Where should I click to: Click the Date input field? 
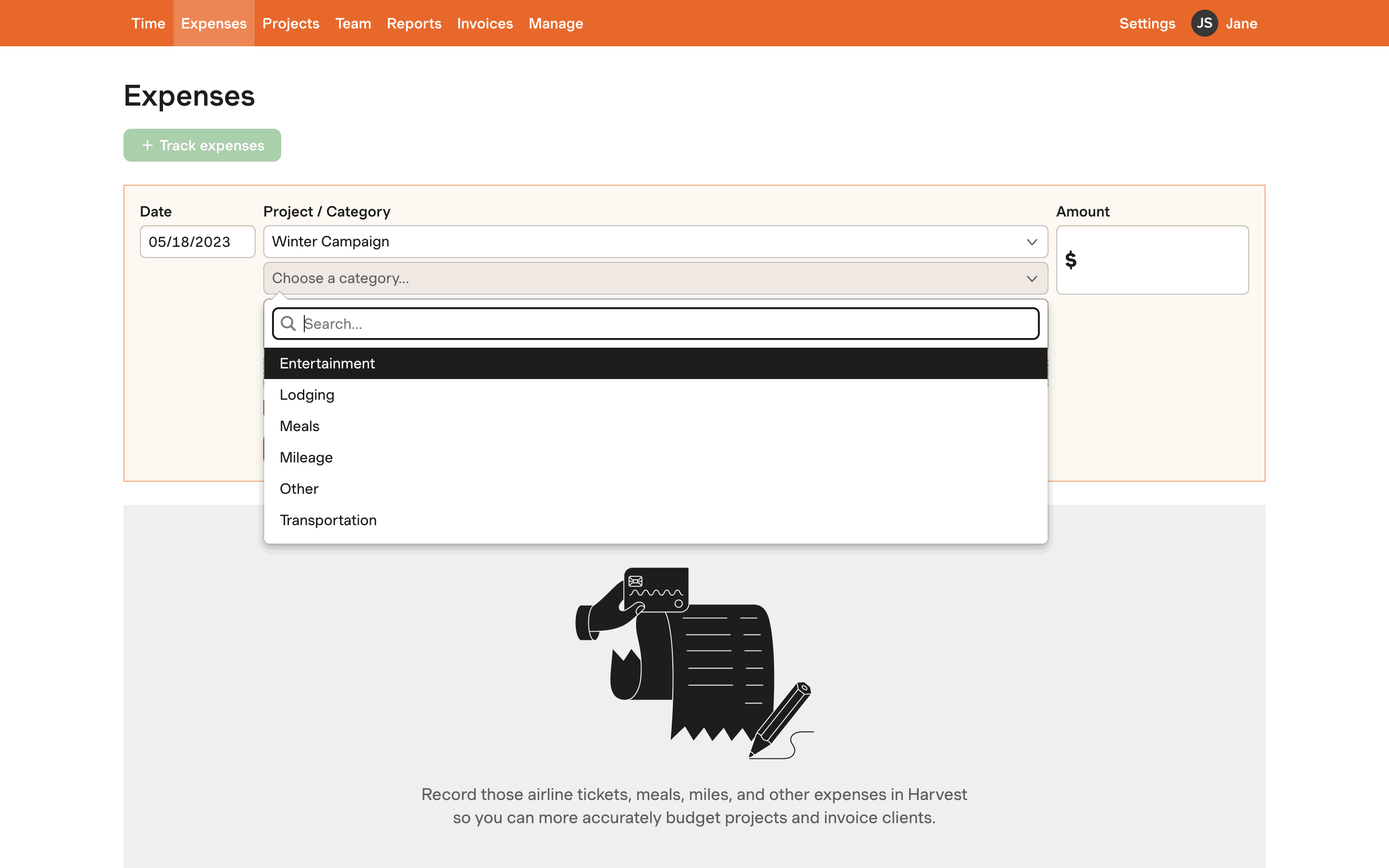pyautogui.click(x=197, y=242)
